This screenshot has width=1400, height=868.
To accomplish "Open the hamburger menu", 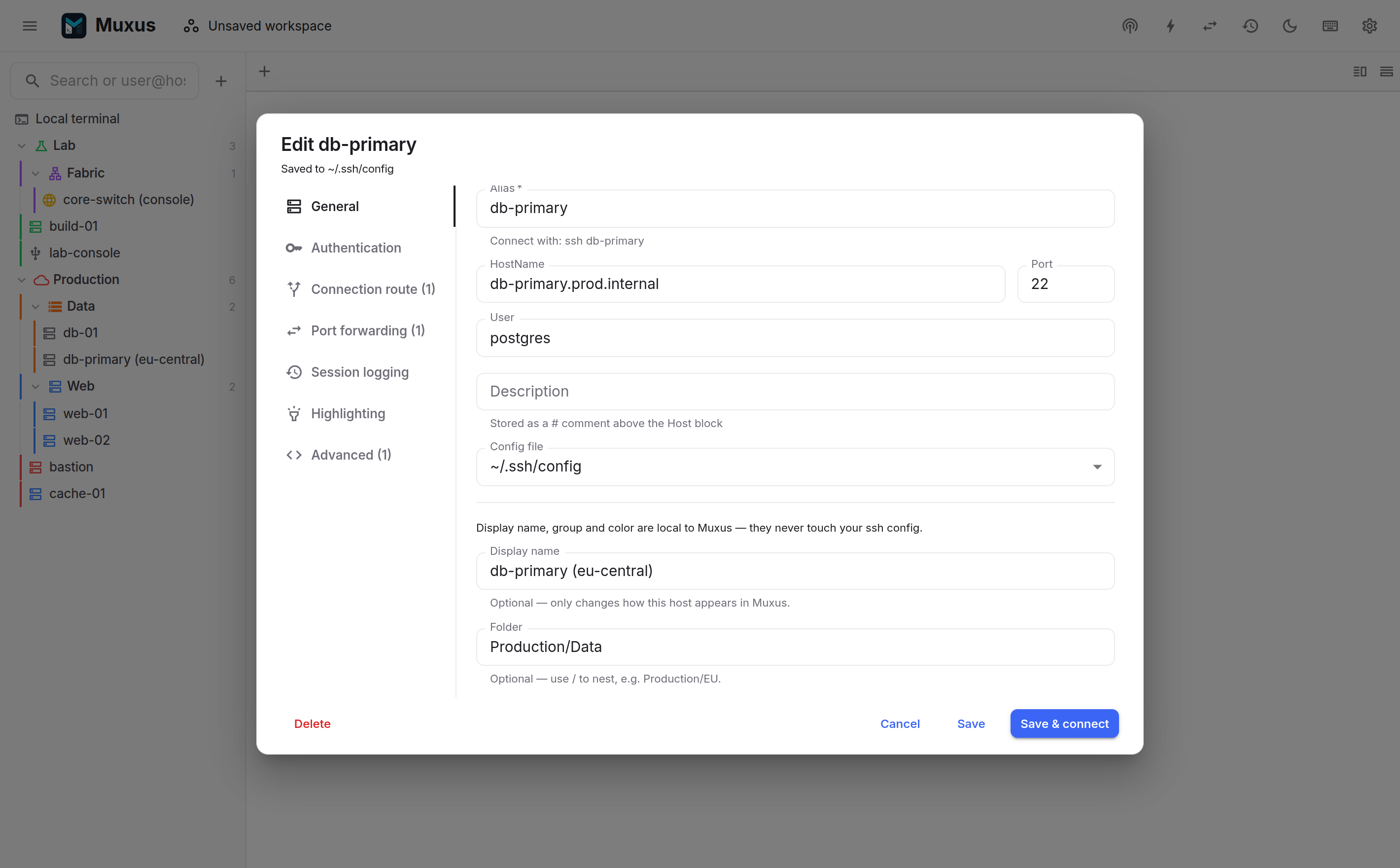I will click(x=30, y=26).
